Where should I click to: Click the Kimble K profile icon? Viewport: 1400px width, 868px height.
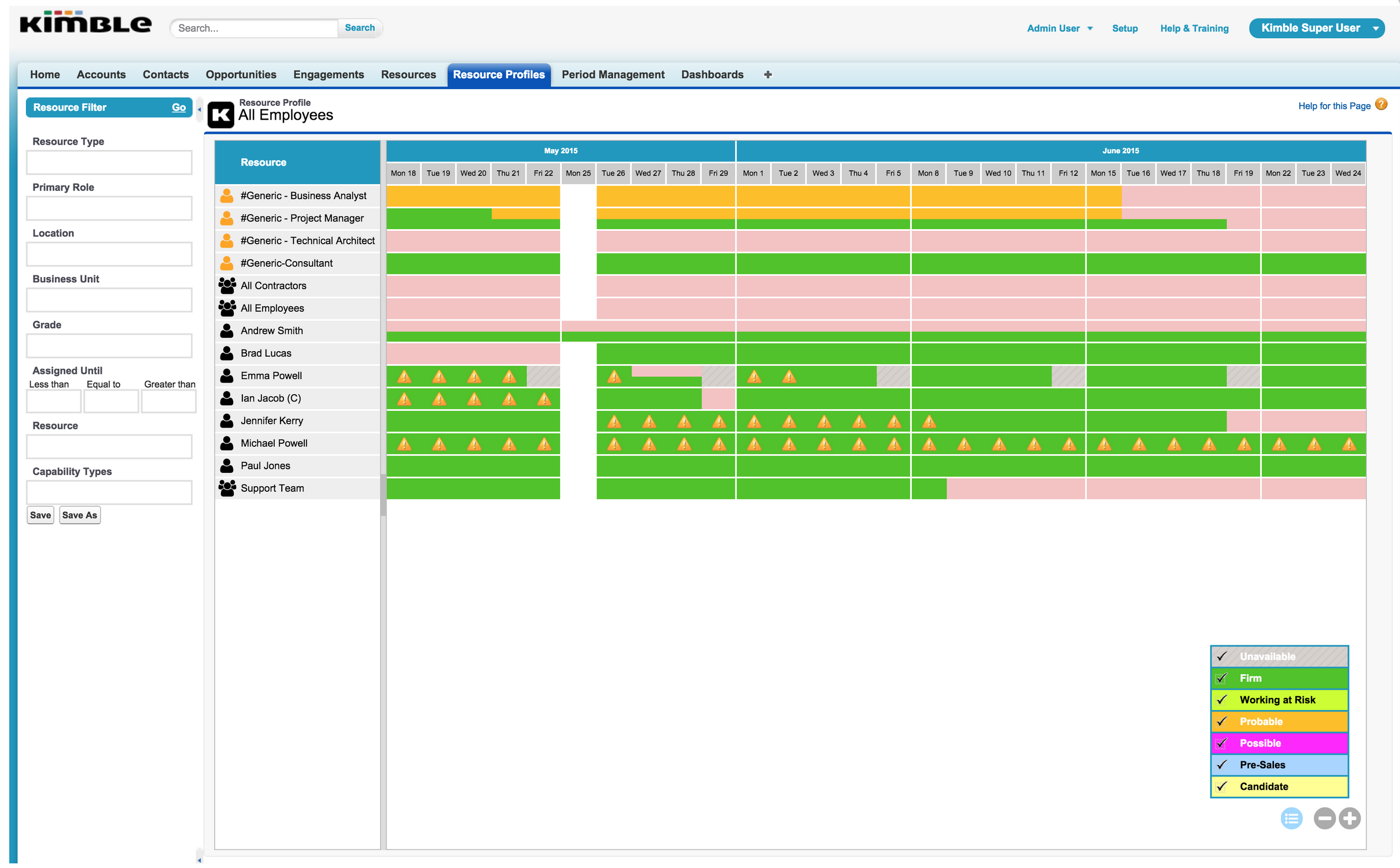click(x=220, y=114)
